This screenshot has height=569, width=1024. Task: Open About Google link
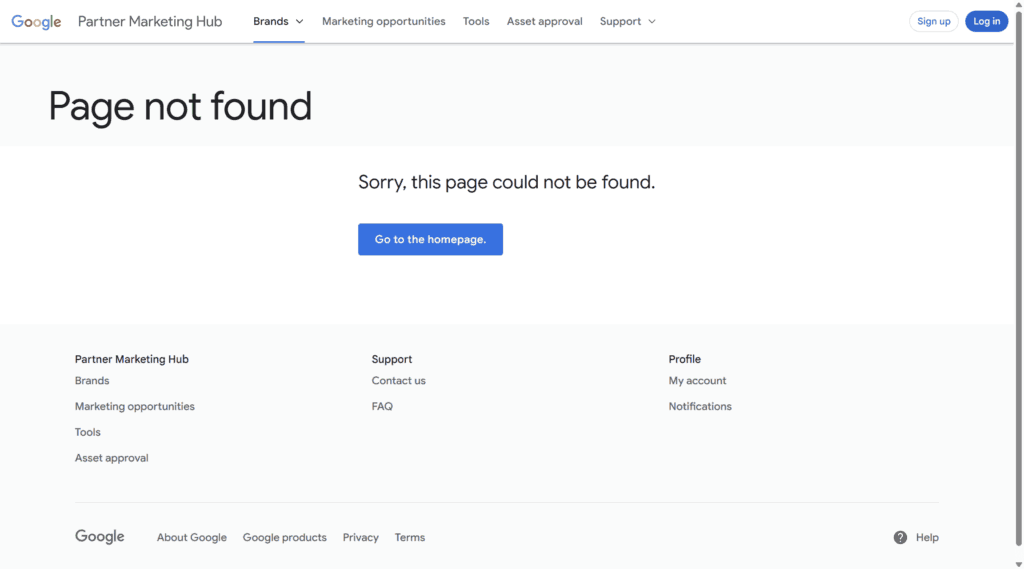click(191, 538)
